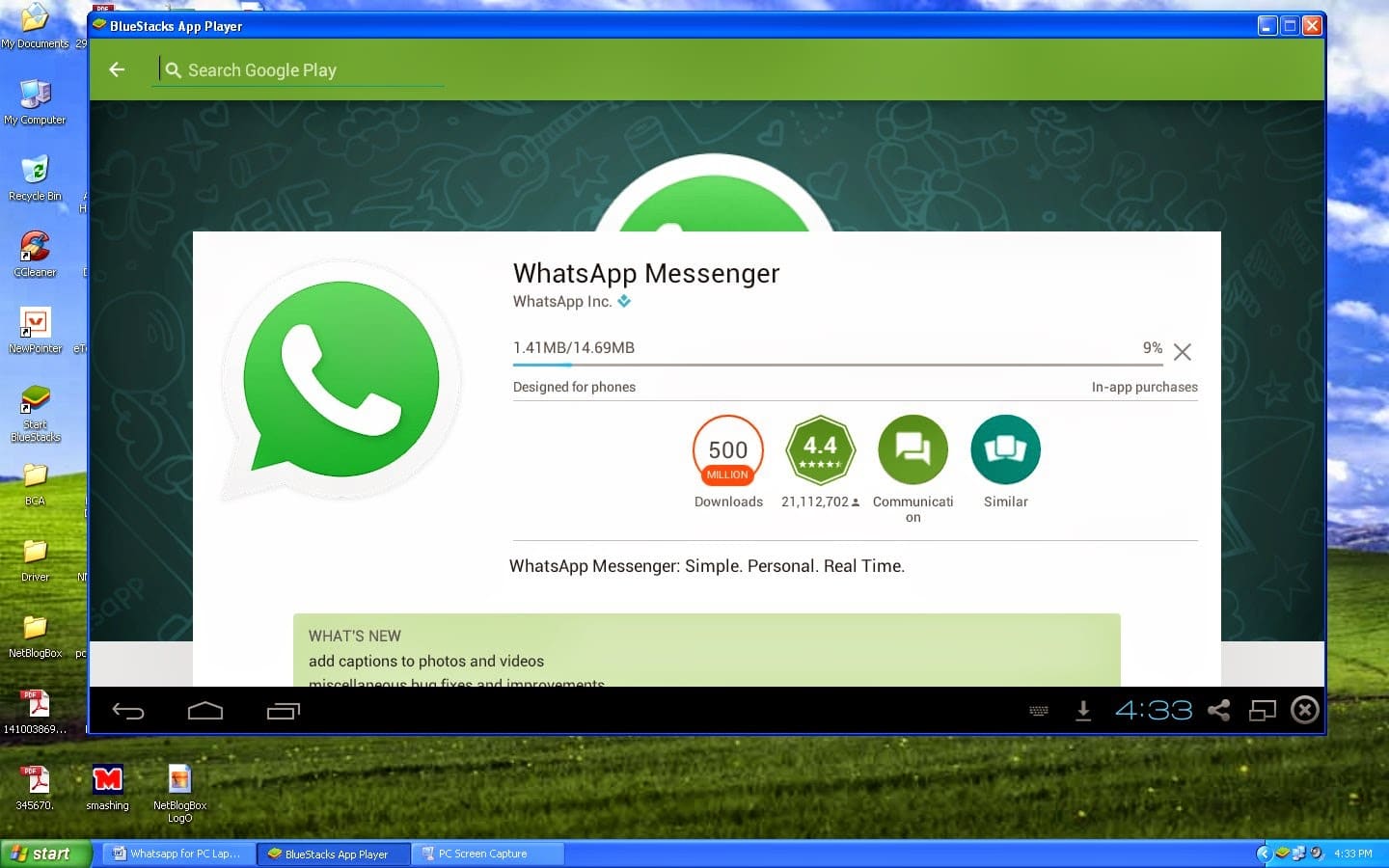Click the Search Google Play field
Image resolution: width=1389 pixels, height=868 pixels.
299,69
